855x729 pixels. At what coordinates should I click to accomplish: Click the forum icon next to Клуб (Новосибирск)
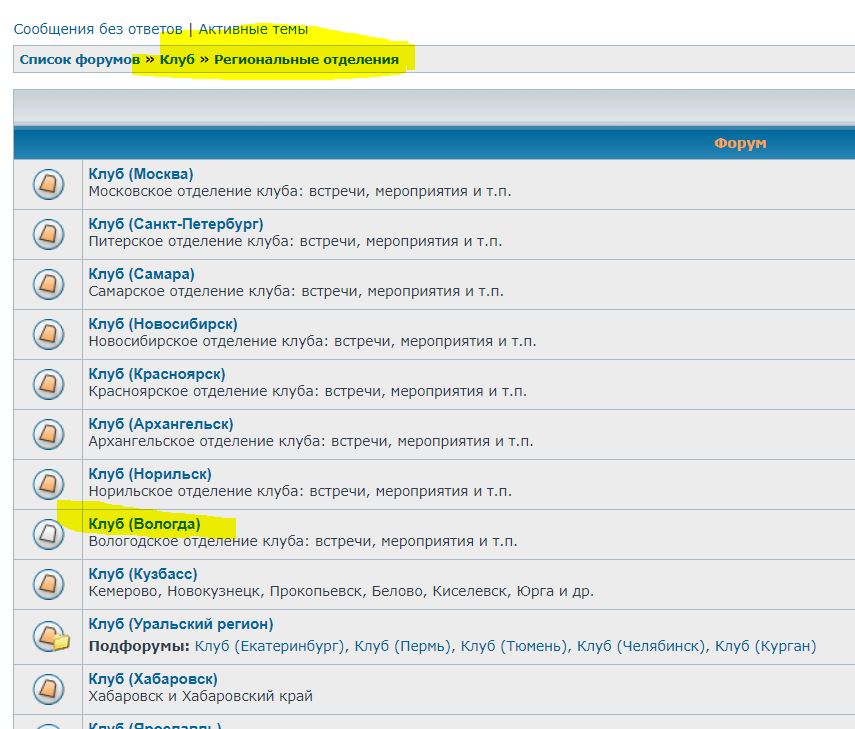coord(47,334)
